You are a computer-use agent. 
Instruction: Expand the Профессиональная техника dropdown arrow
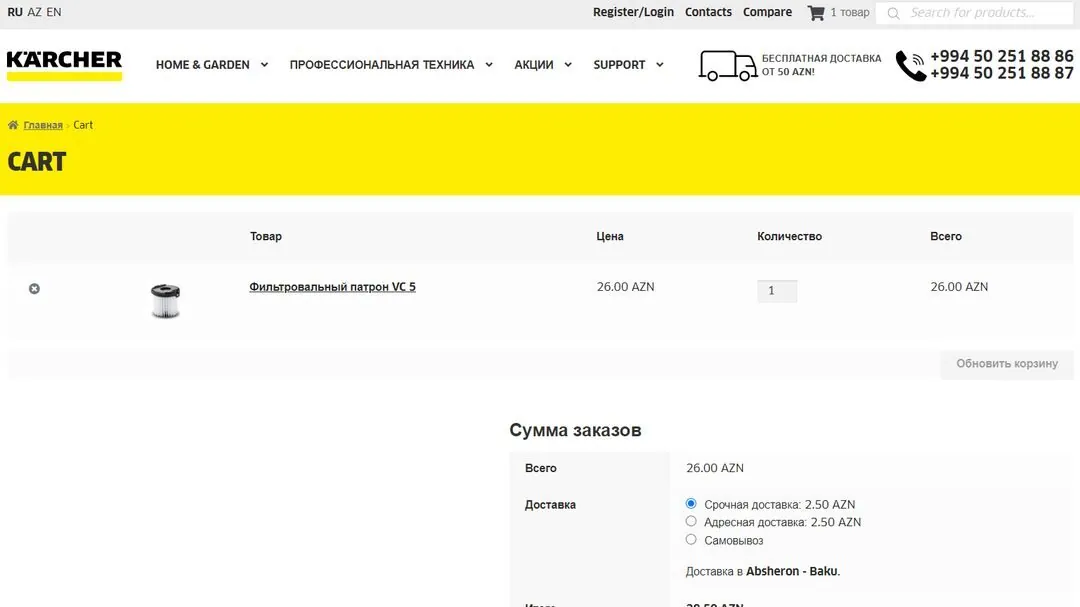489,65
